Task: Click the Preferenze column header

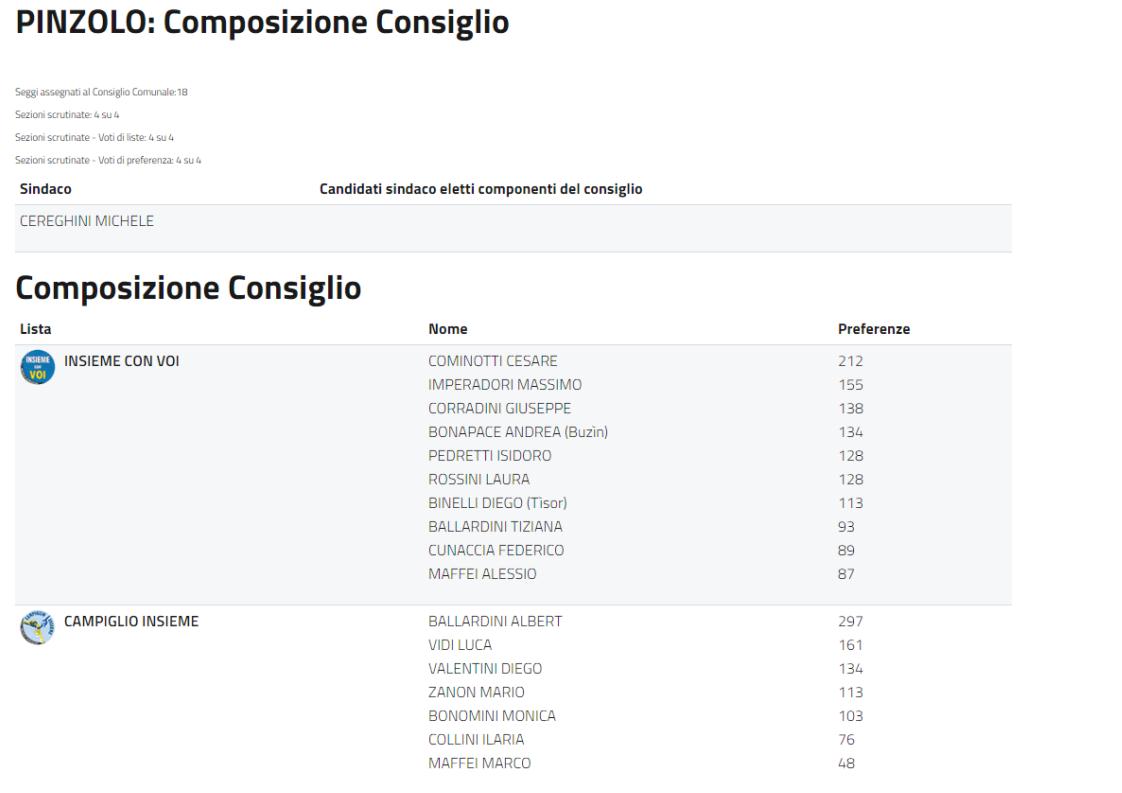Action: [x=873, y=328]
